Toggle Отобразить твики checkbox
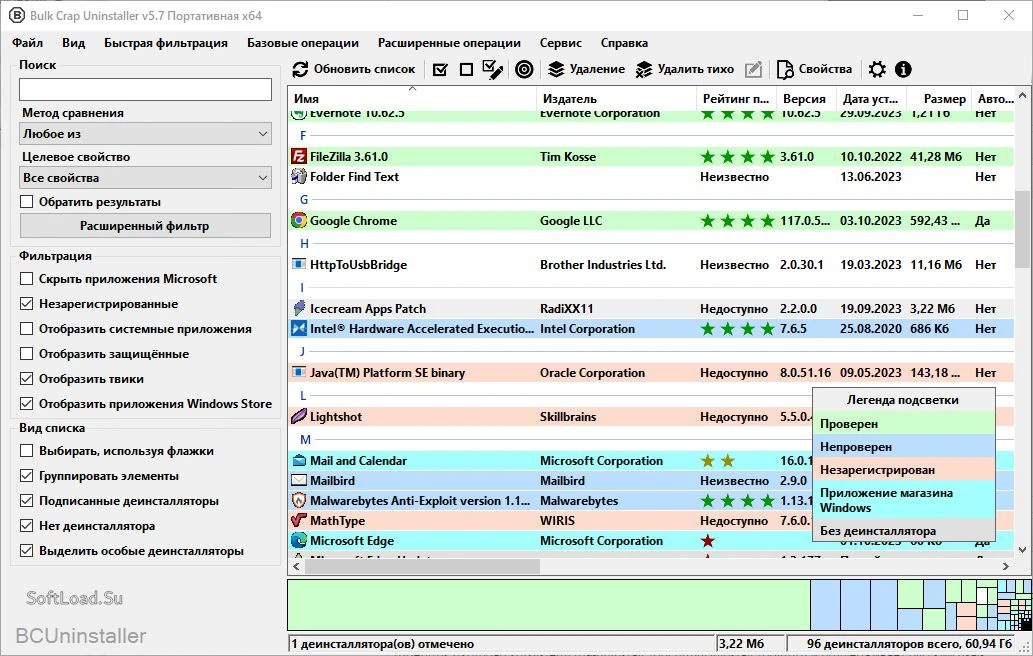 coord(26,379)
